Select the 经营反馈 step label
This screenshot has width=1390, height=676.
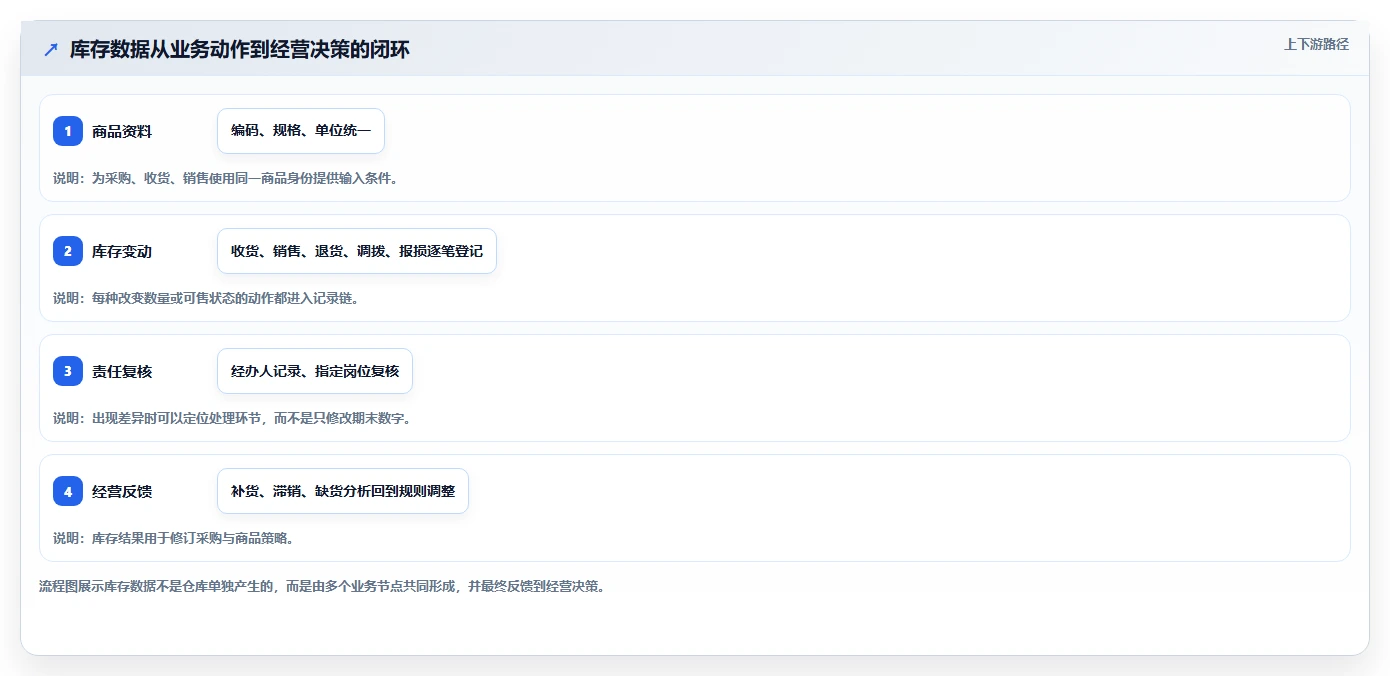[122, 491]
